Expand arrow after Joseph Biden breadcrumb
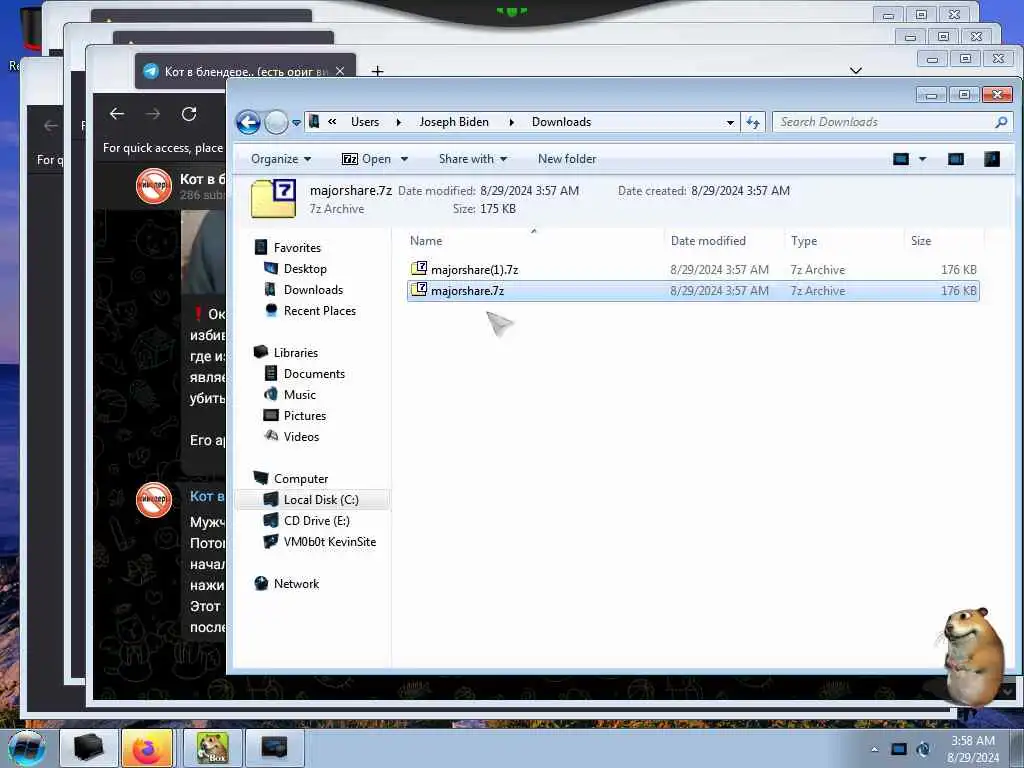The image size is (1024, 768). click(511, 122)
